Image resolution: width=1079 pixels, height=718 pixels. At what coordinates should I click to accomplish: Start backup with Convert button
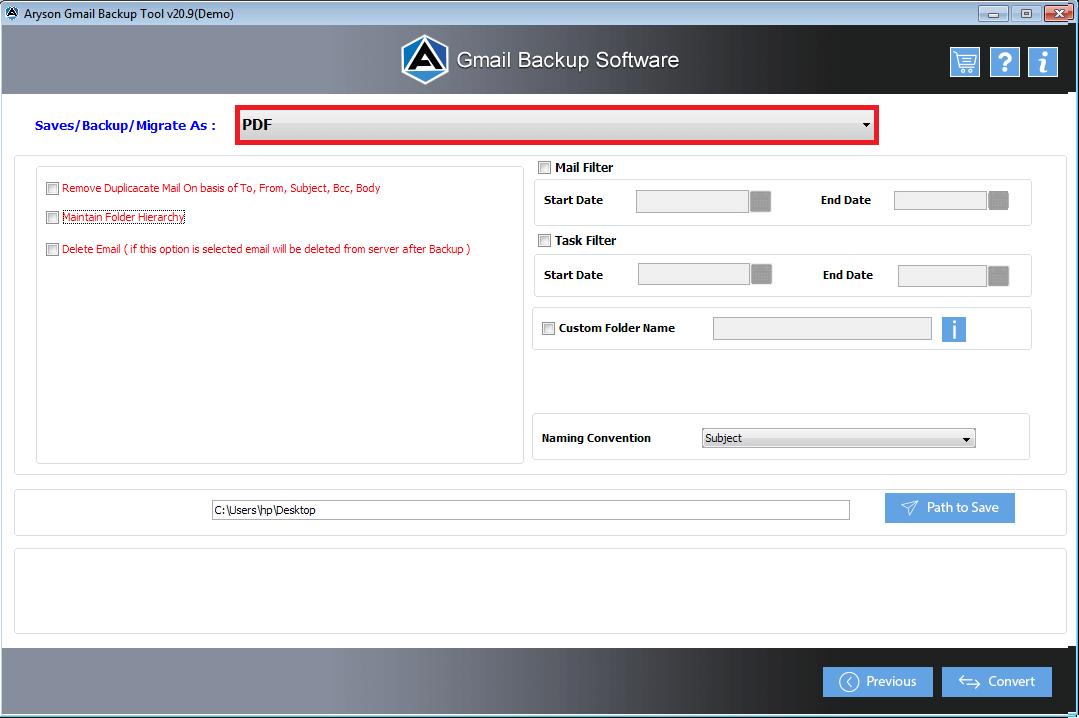click(x=996, y=682)
